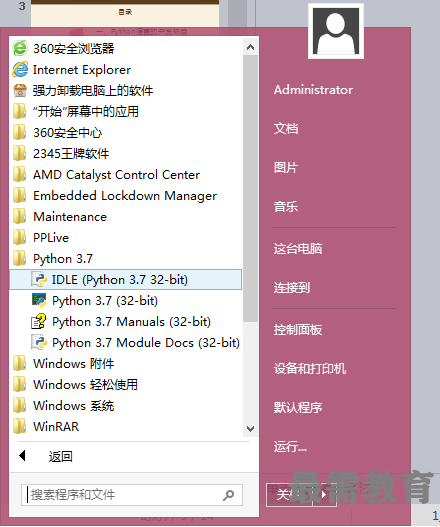This screenshot has height=527, width=440.
Task: Click the WinRAR folder icon
Action: [19, 427]
